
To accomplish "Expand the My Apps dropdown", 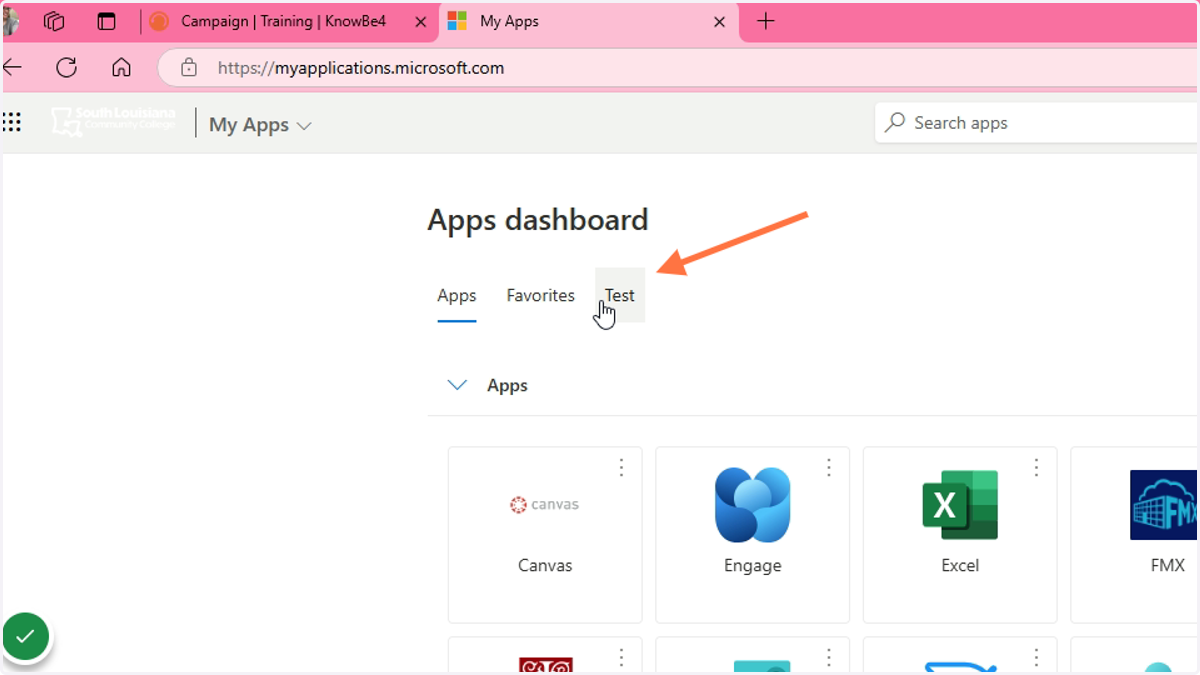I will 260,125.
